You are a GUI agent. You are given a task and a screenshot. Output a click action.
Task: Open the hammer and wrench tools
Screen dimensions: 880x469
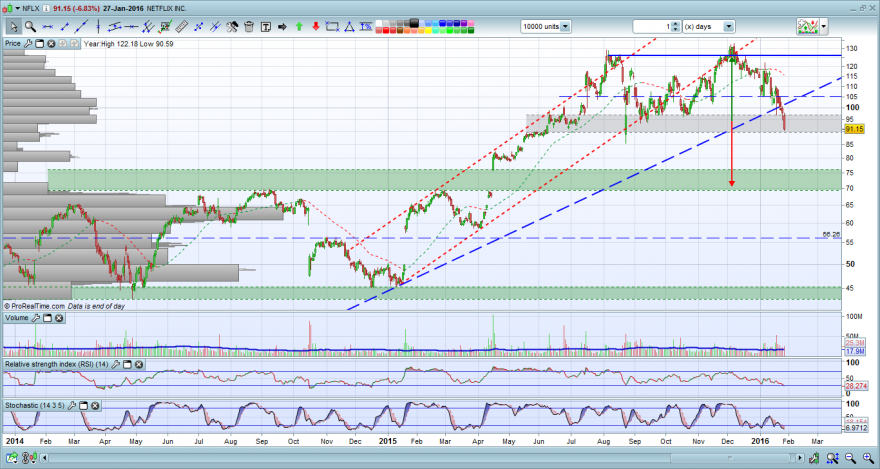(x=232, y=26)
